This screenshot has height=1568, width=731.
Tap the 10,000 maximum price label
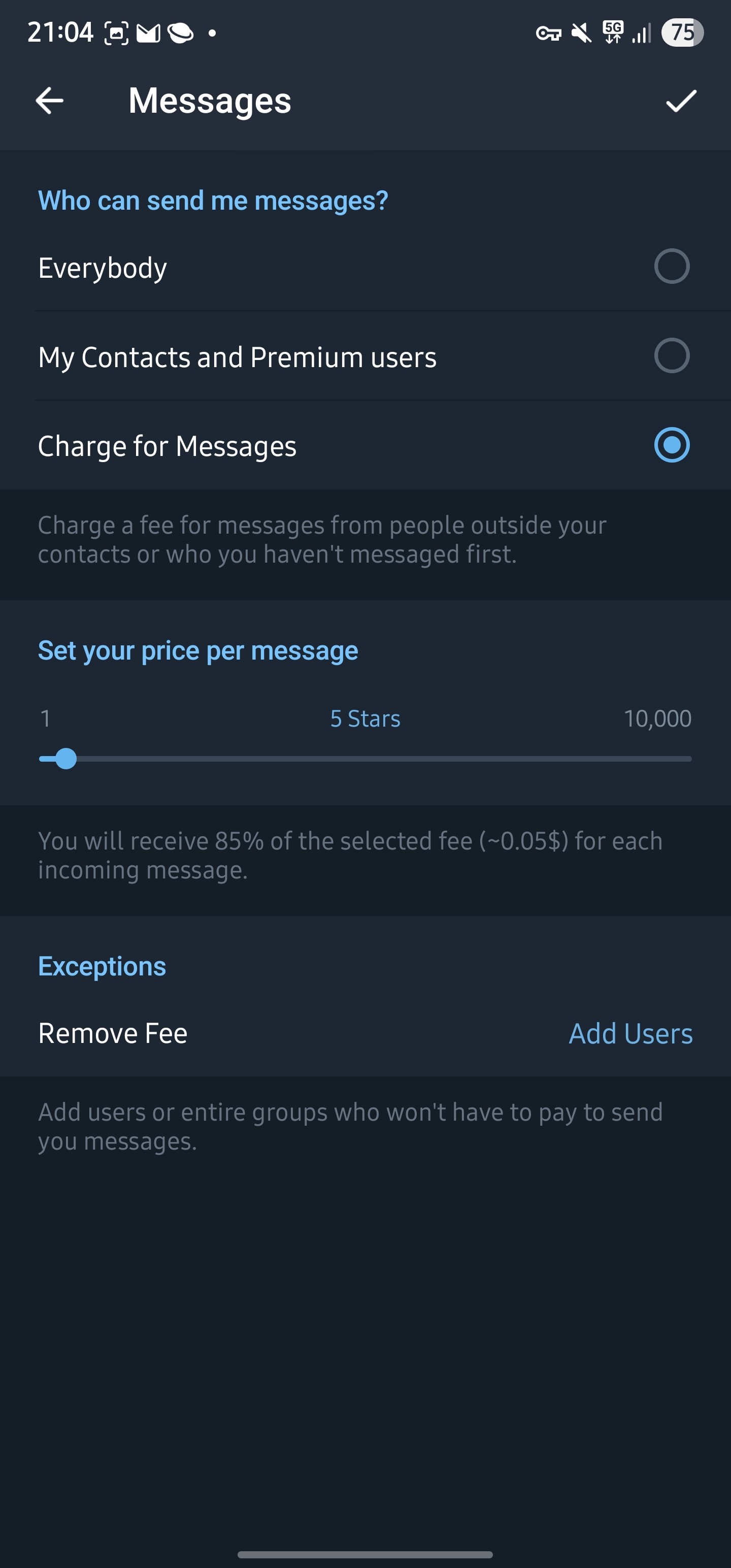point(657,719)
